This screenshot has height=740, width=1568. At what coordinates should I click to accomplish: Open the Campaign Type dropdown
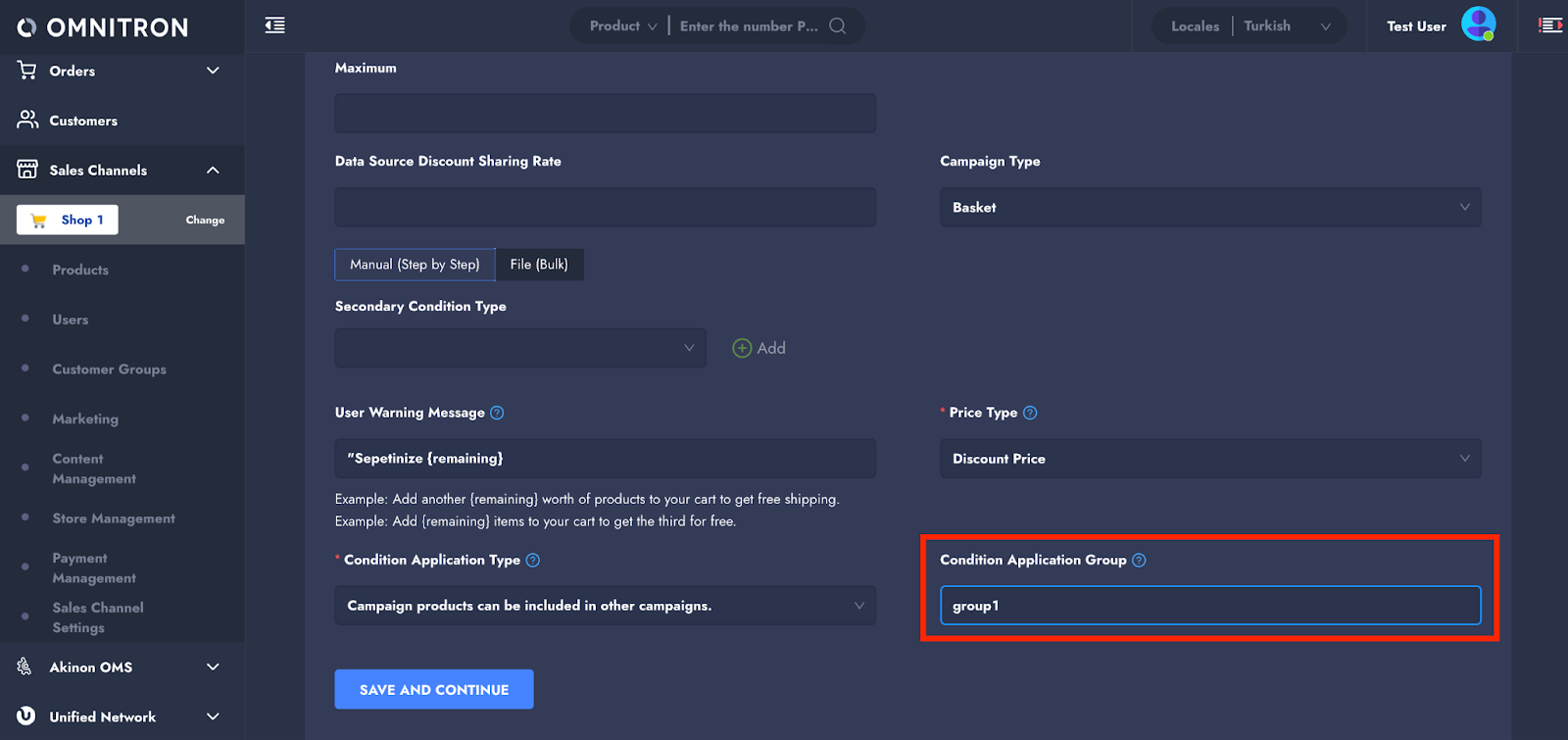(x=1209, y=208)
